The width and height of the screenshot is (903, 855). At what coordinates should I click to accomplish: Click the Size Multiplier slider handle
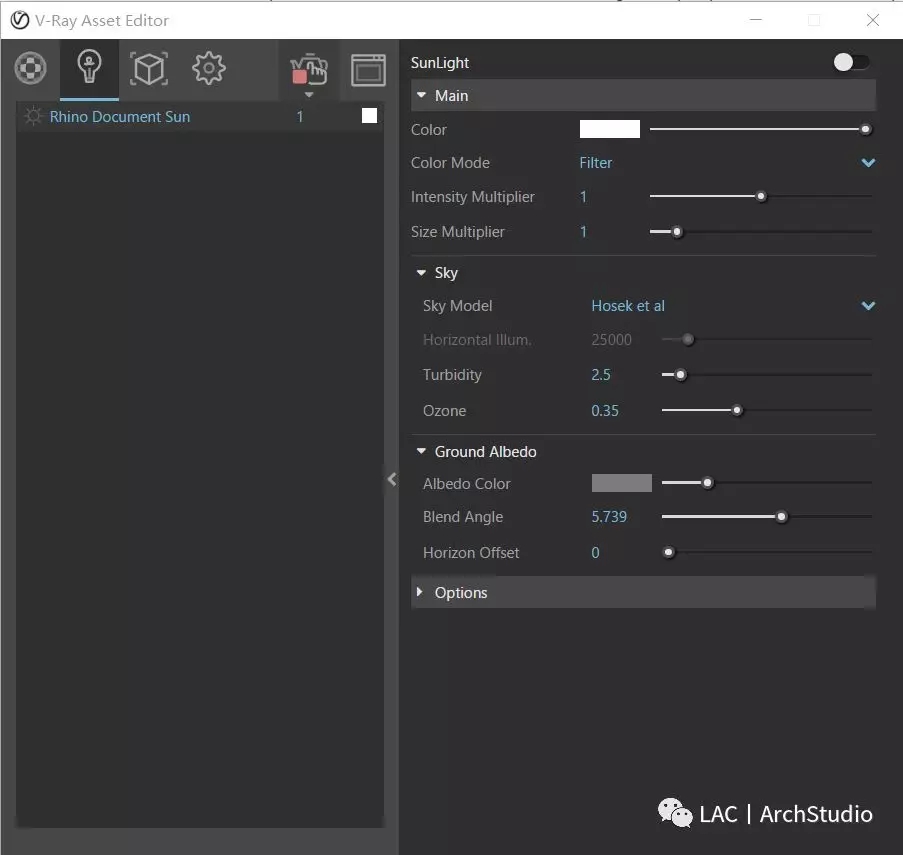(x=677, y=232)
